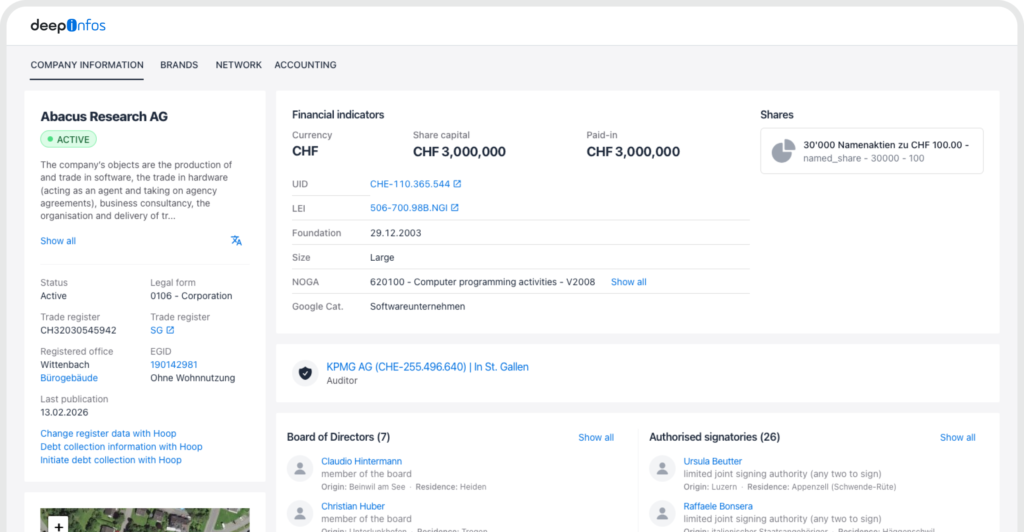Click Claudio Hintermann's avatar icon
This screenshot has width=1024, height=532.
(299, 467)
